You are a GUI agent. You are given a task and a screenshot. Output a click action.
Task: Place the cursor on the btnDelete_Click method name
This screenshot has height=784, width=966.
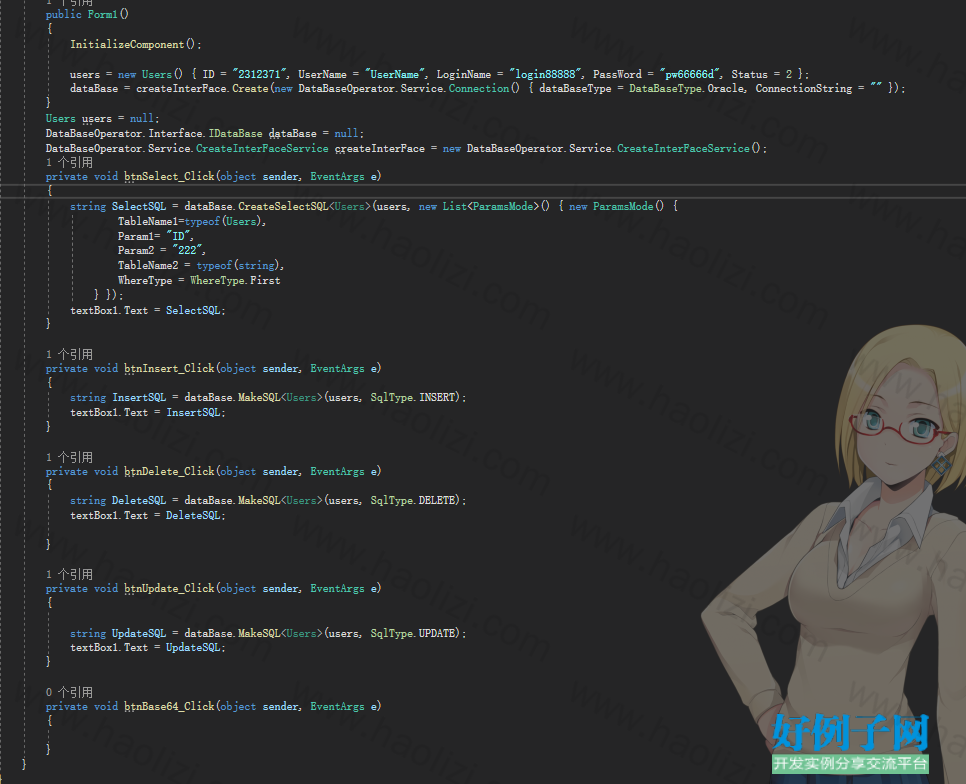[169, 471]
